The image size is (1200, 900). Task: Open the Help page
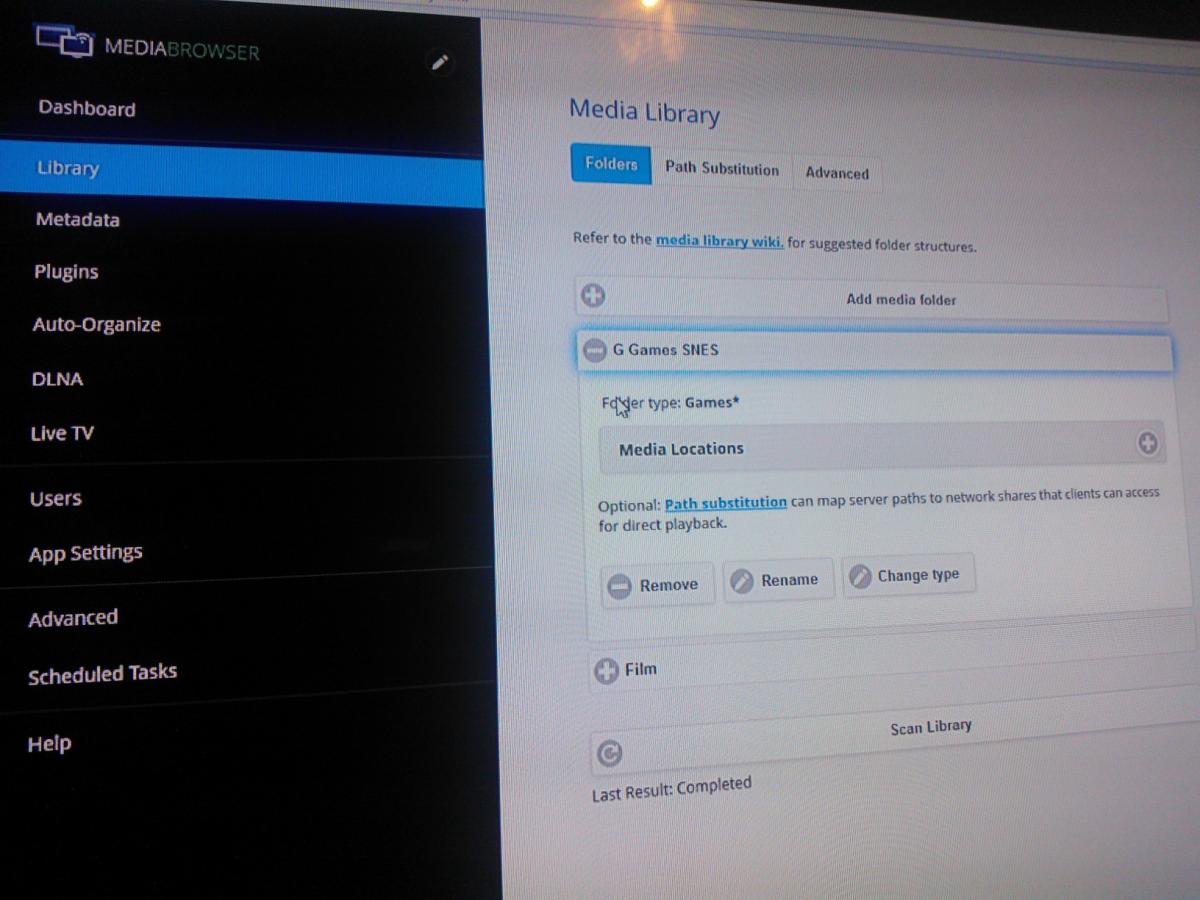point(49,743)
